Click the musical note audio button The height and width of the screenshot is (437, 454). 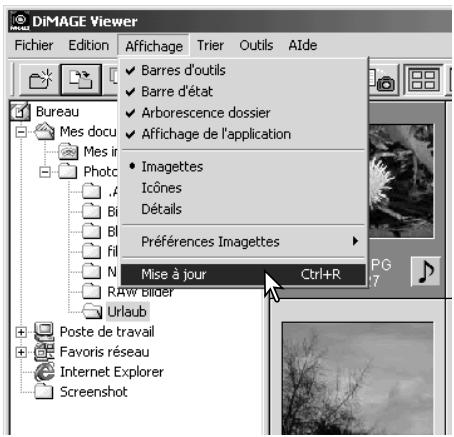[426, 271]
